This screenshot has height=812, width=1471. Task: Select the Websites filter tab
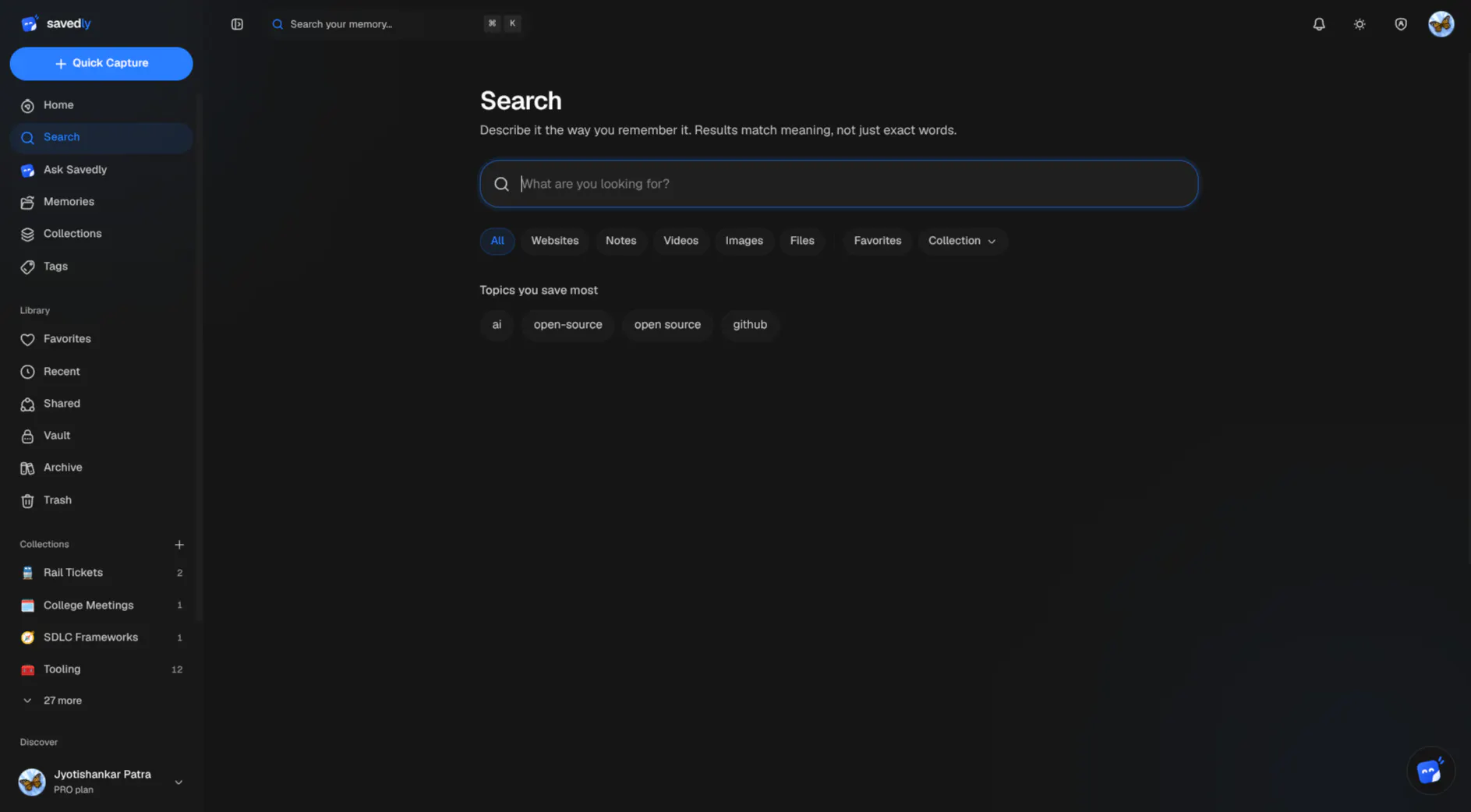point(554,241)
